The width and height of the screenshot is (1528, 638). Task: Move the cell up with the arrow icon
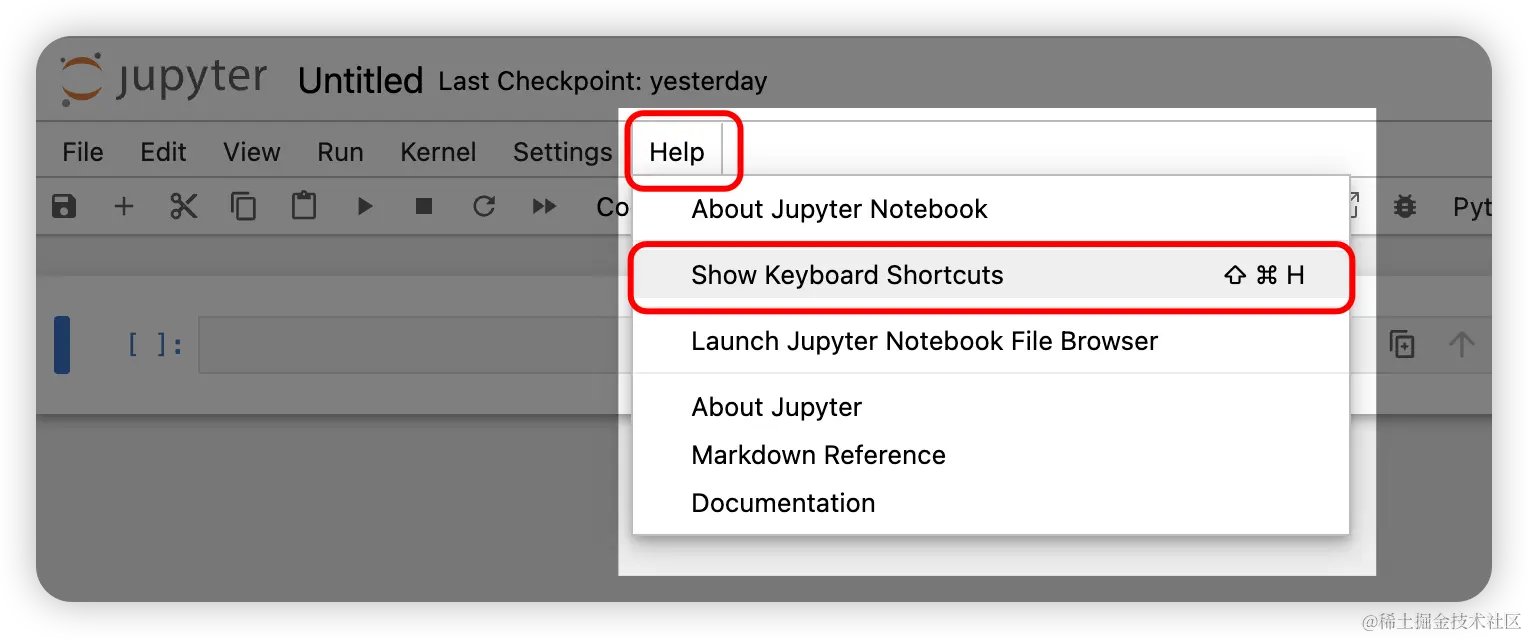pos(1461,345)
